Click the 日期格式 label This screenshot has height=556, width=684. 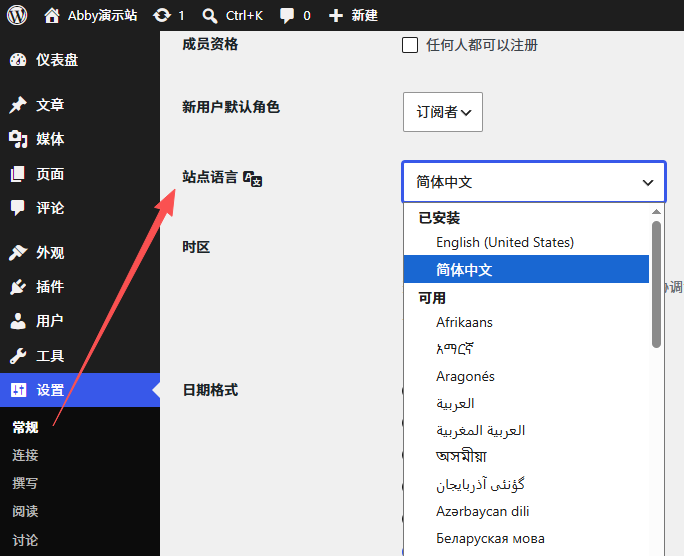tap(210, 390)
